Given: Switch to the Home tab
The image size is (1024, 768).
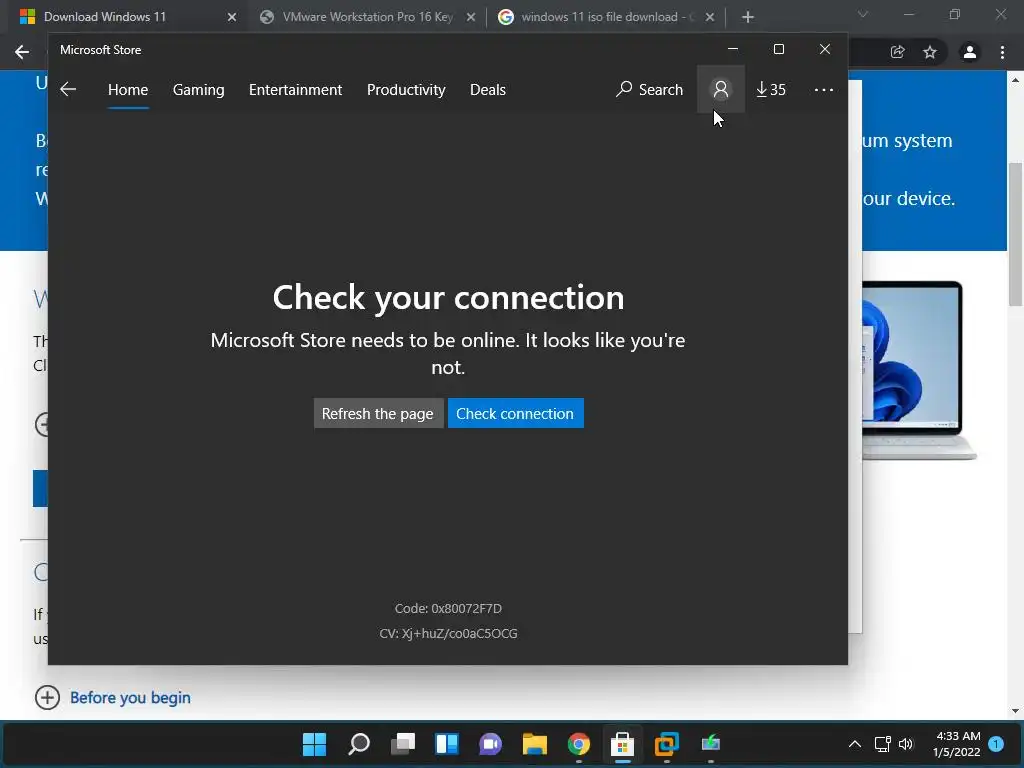Looking at the screenshot, I should (128, 89).
